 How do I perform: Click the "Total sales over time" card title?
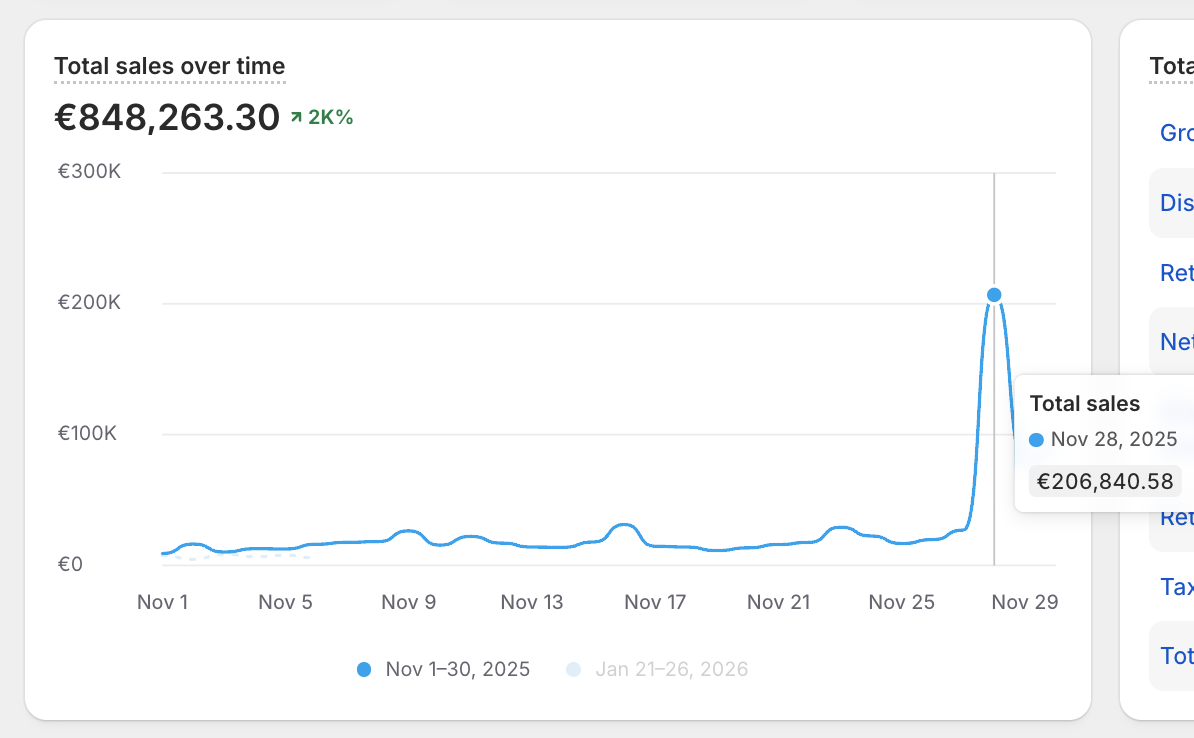169,66
